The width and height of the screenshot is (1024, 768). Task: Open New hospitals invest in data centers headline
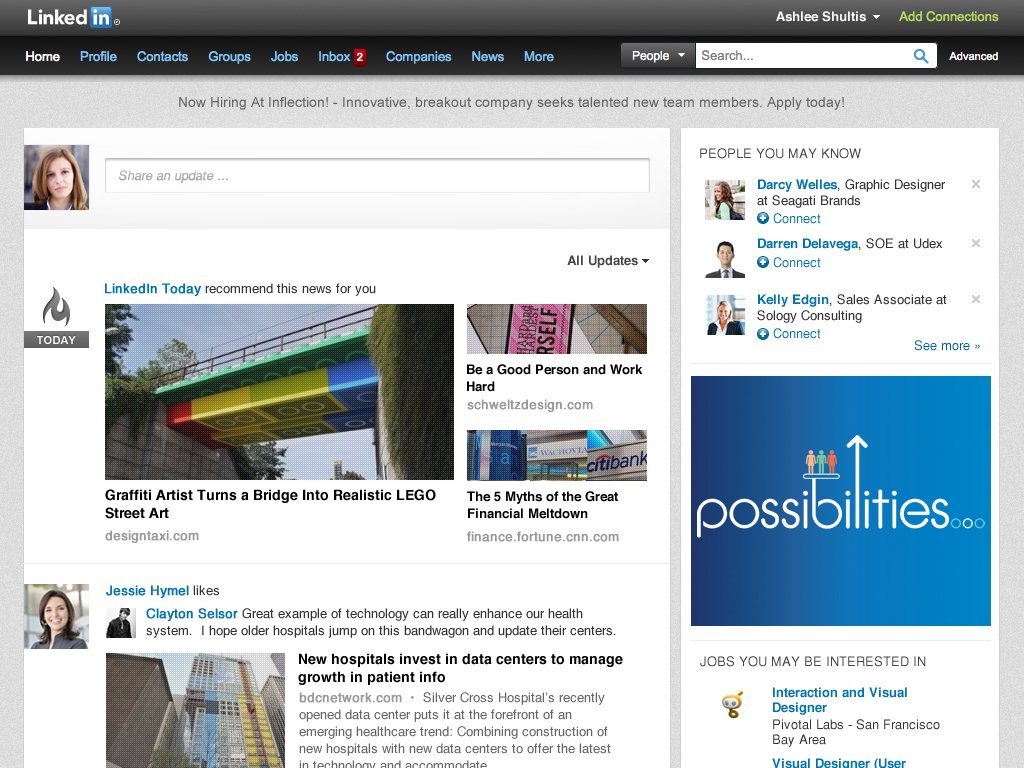(460, 668)
